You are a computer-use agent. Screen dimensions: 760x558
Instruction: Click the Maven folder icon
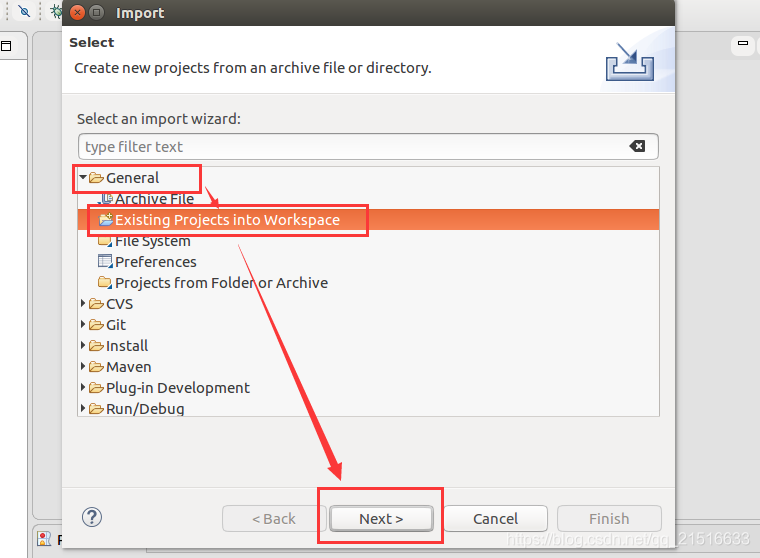click(96, 367)
